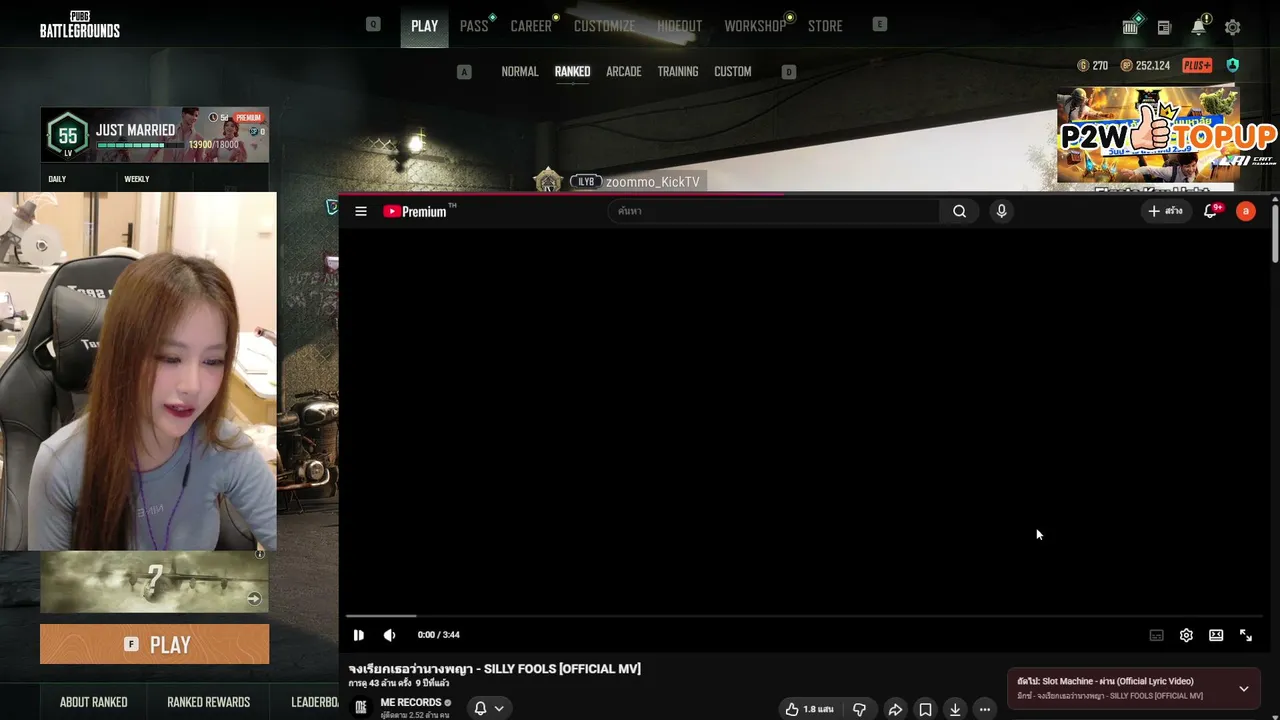Open the ME RECORDS channel name link
This screenshot has height=720, width=1280.
coord(411,702)
